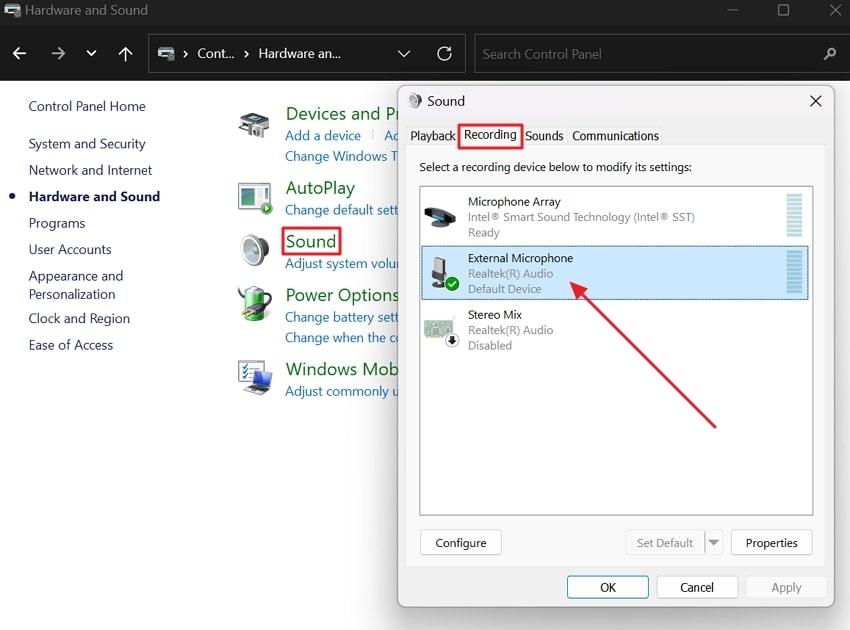Click the Set Default button
850x630 pixels.
pyautogui.click(x=665, y=543)
